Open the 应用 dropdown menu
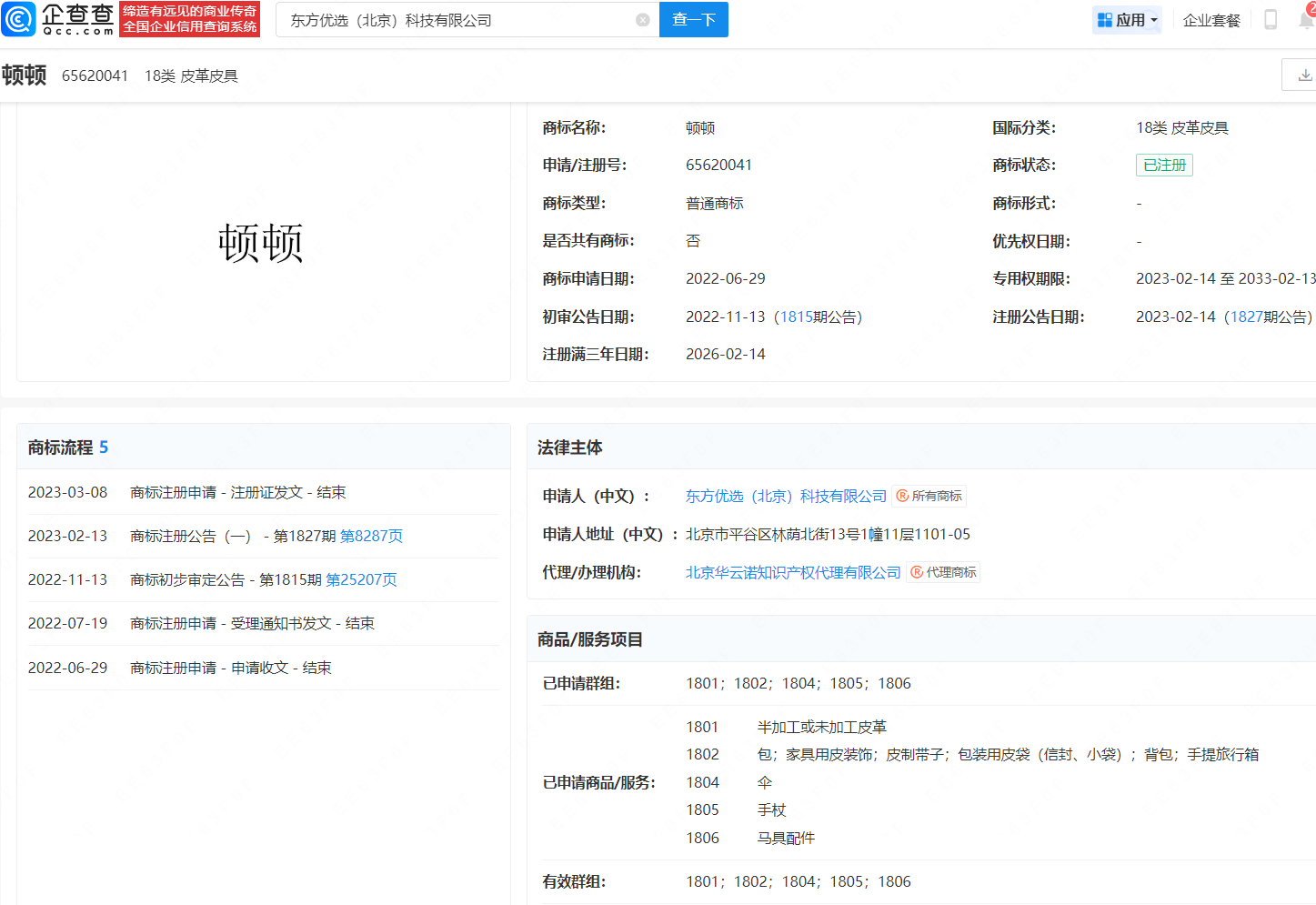 pyautogui.click(x=1127, y=20)
